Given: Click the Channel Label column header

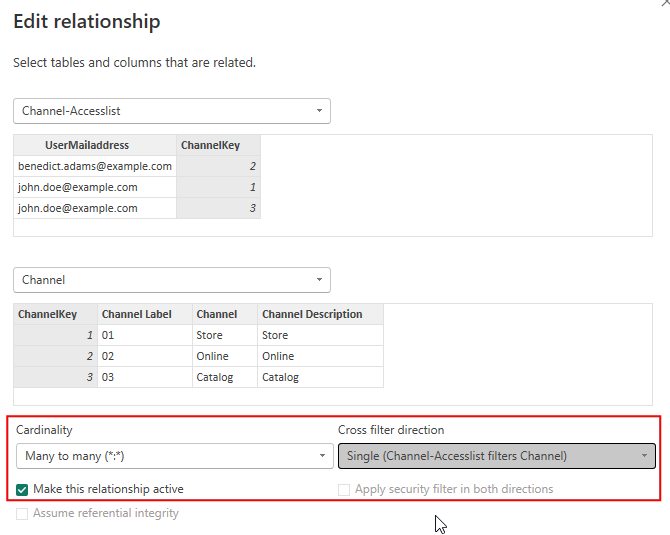Looking at the screenshot, I should coord(137,314).
